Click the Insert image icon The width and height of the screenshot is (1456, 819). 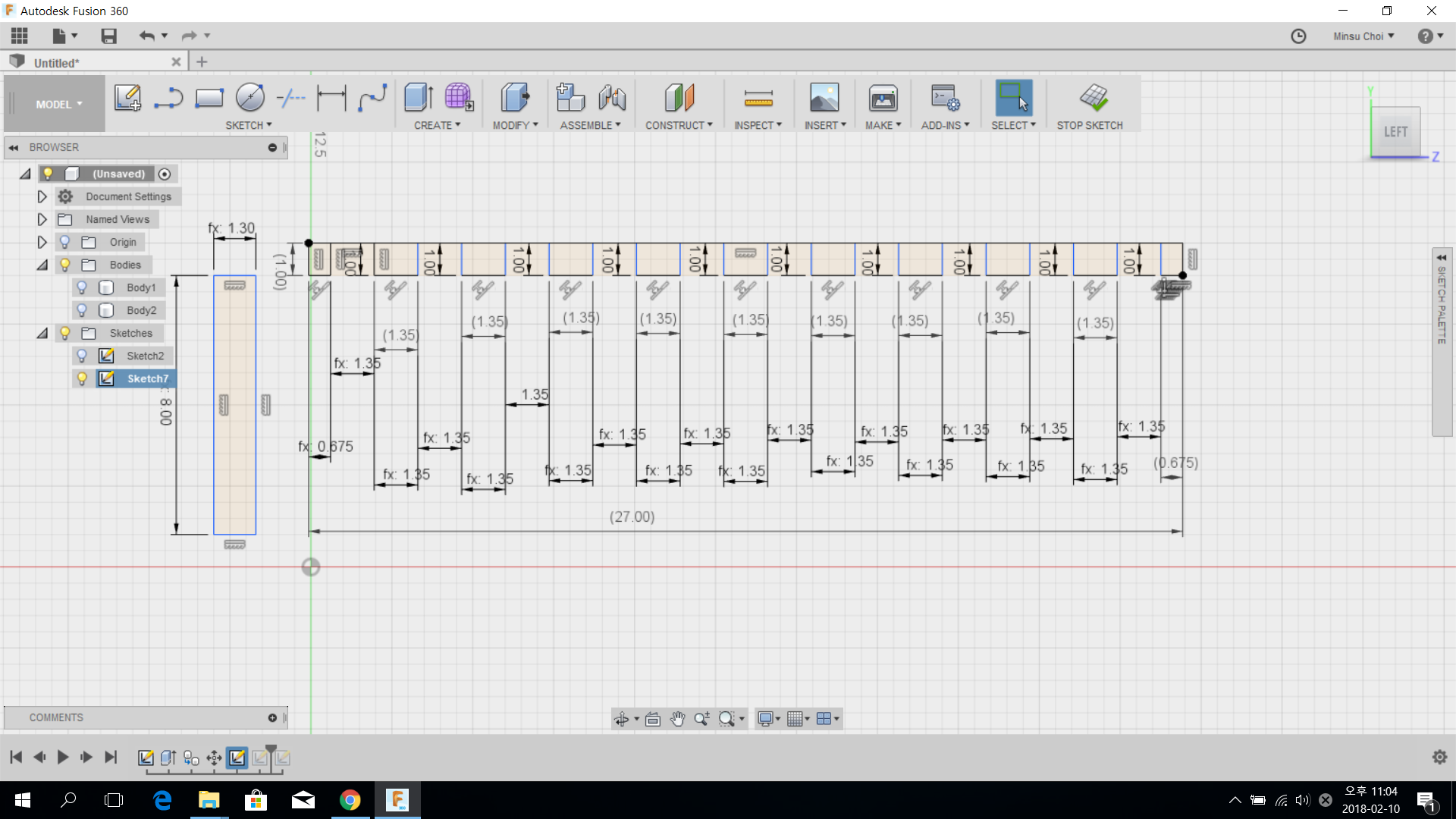824,98
